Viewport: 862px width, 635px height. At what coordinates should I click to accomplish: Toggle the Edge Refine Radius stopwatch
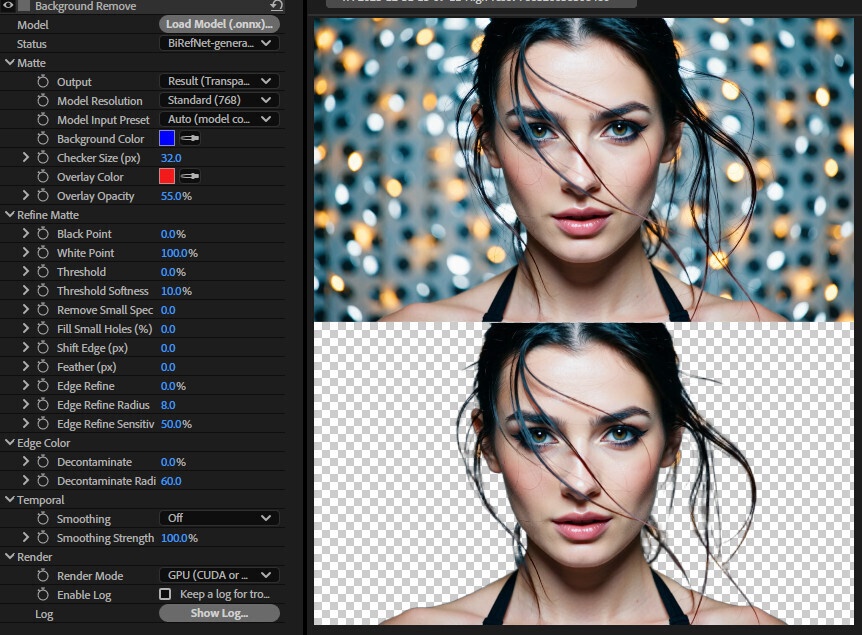[43, 405]
